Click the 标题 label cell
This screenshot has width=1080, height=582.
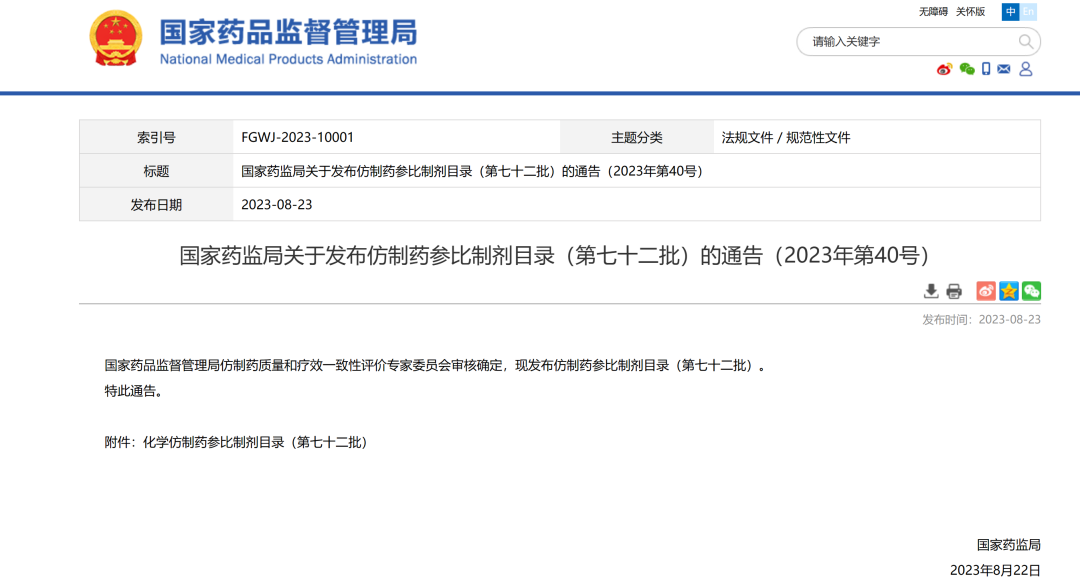[156, 171]
